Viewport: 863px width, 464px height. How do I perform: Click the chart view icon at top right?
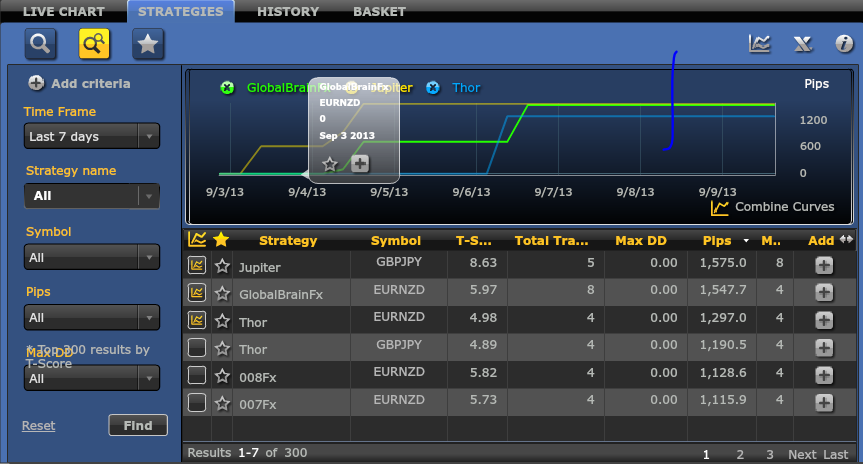(x=760, y=43)
